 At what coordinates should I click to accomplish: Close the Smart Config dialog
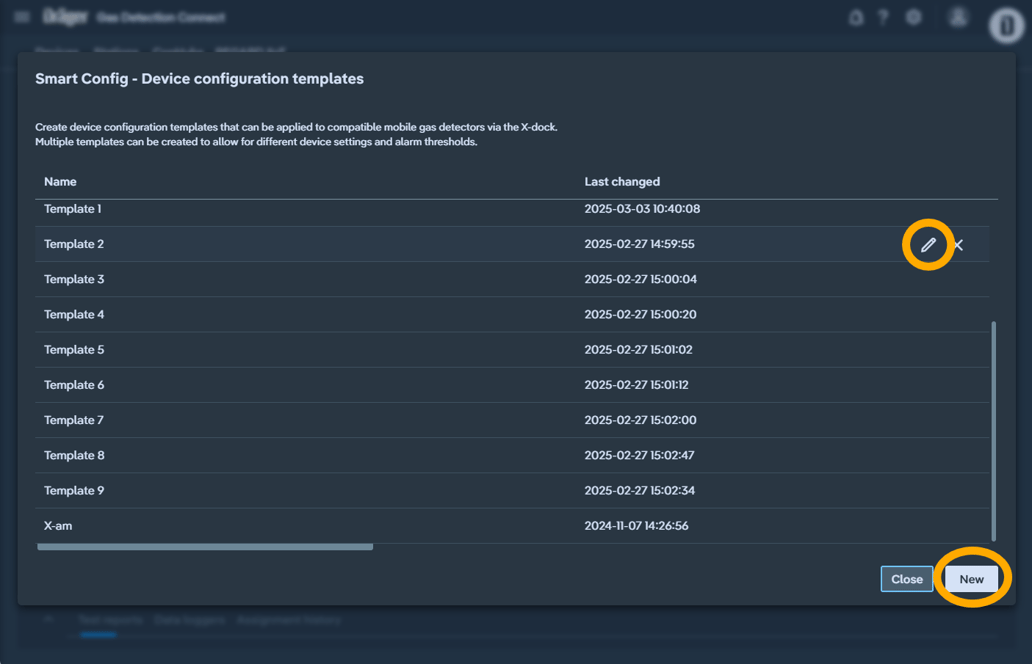[906, 579]
